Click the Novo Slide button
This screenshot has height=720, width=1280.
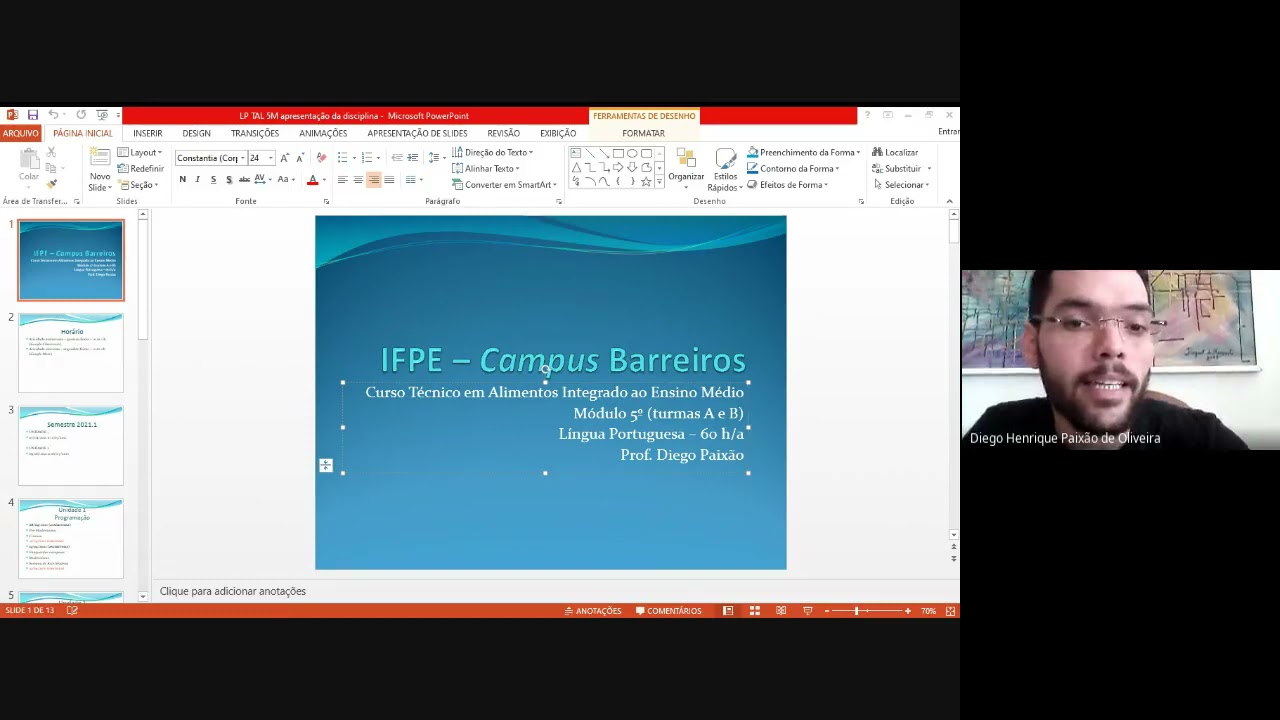coord(100,170)
